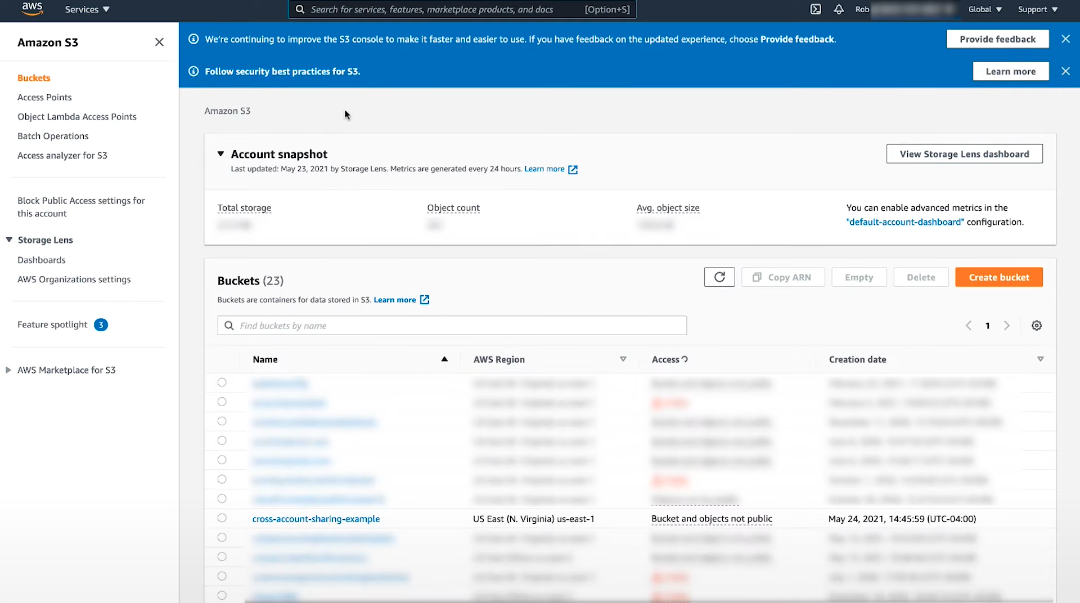Viewport: 1080px width, 603px height.
Task: Open the Global region dropdown
Action: pos(984,9)
